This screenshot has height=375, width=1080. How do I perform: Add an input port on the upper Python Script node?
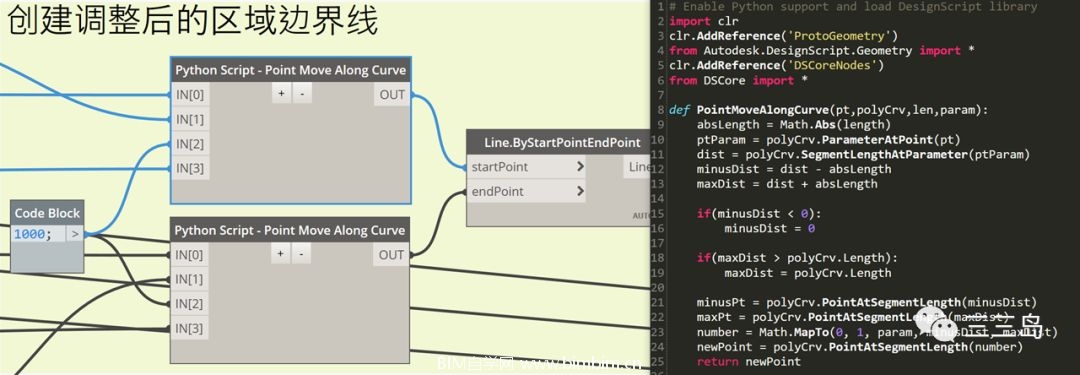click(281, 94)
